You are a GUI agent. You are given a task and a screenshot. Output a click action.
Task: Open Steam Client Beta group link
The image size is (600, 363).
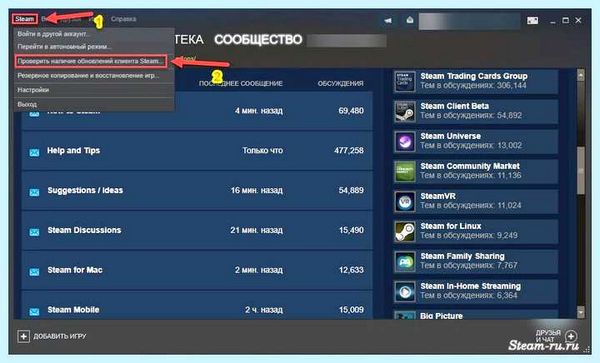pyautogui.click(x=455, y=106)
